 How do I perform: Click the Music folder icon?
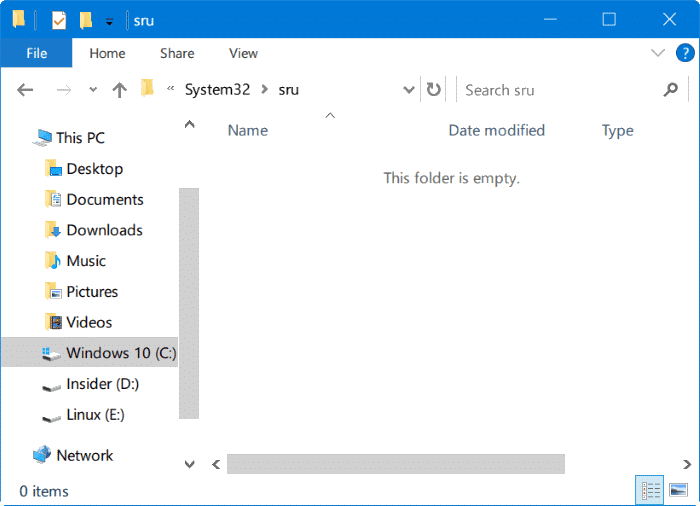[53, 260]
